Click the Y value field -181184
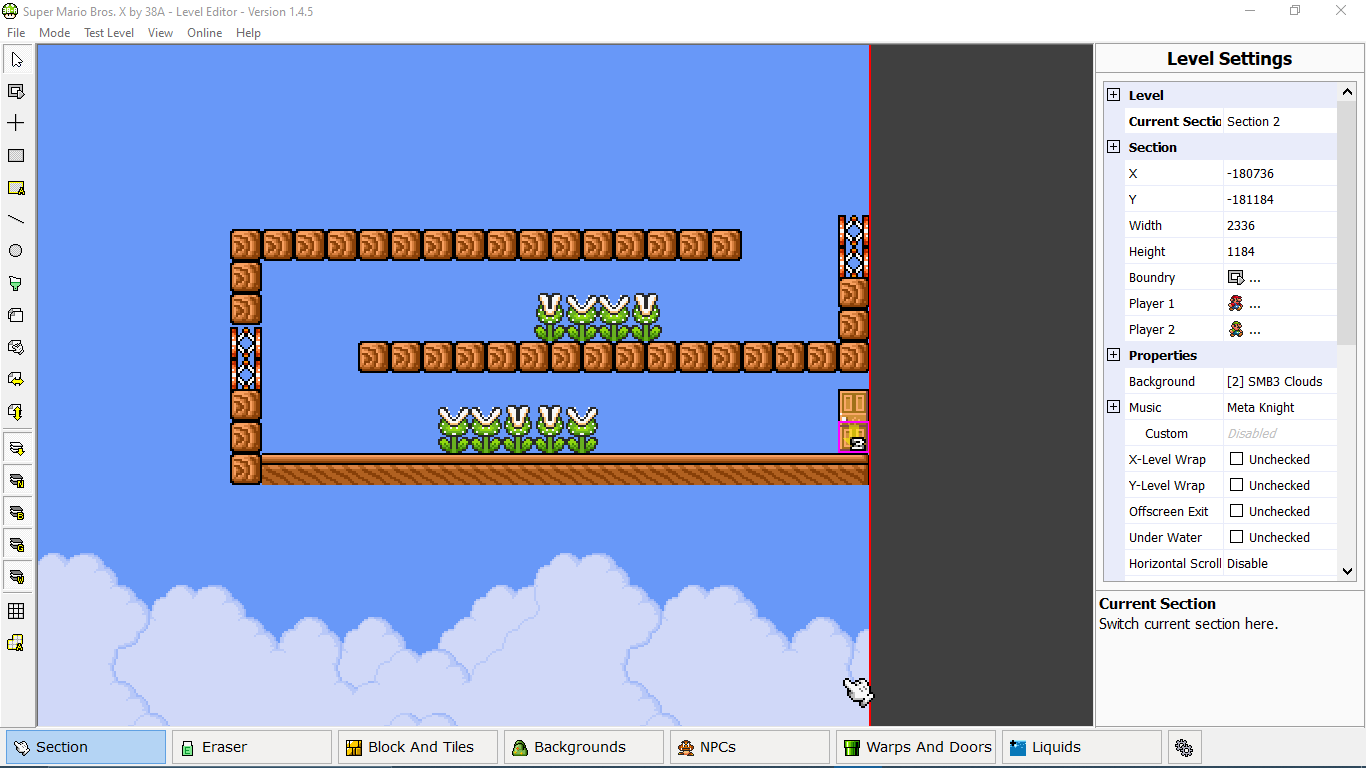The height and width of the screenshot is (768, 1366). (x=1280, y=199)
